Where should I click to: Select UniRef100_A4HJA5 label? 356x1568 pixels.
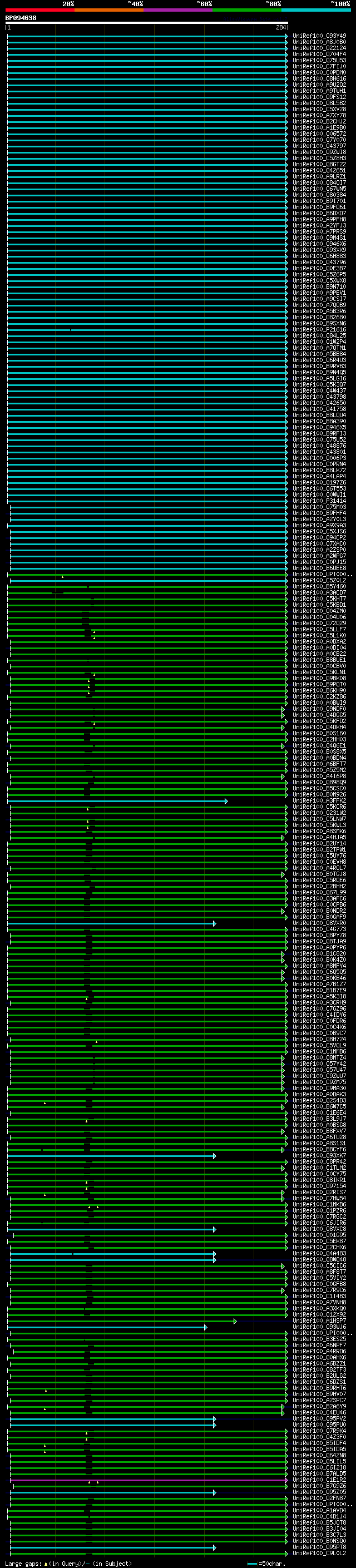click(319, 838)
